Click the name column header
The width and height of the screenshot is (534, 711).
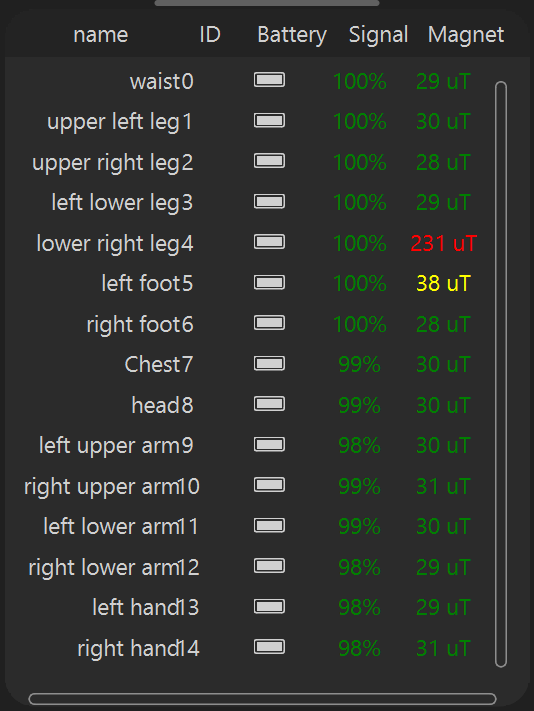pos(101,34)
